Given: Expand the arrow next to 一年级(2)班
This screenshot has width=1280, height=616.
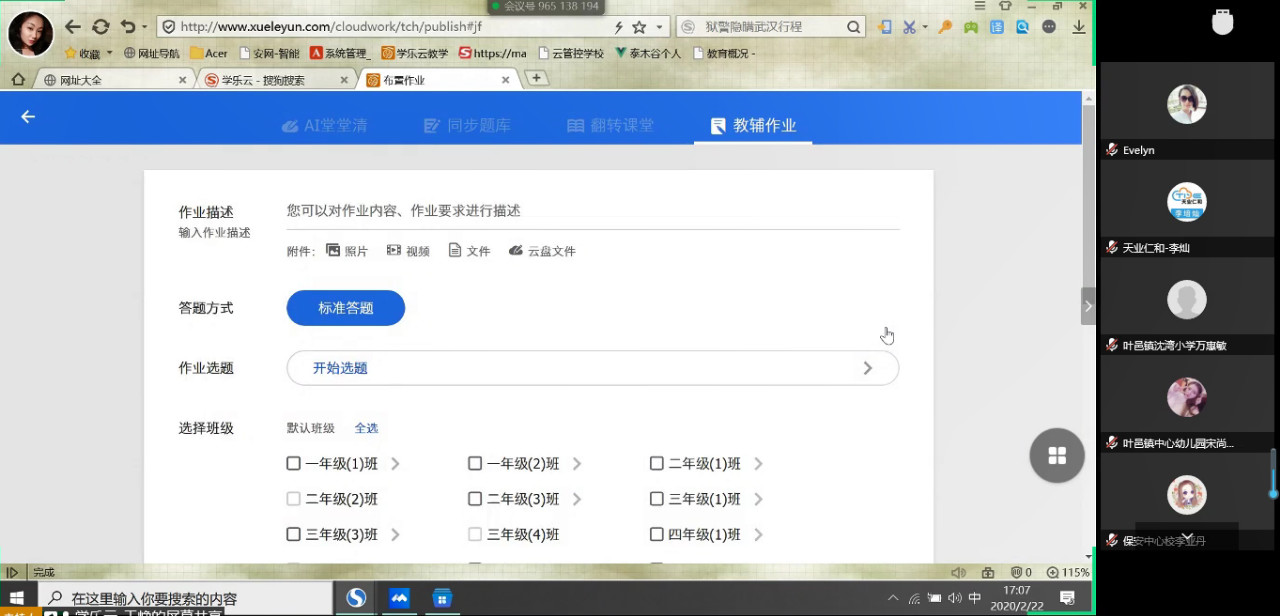Looking at the screenshot, I should coord(577,464).
